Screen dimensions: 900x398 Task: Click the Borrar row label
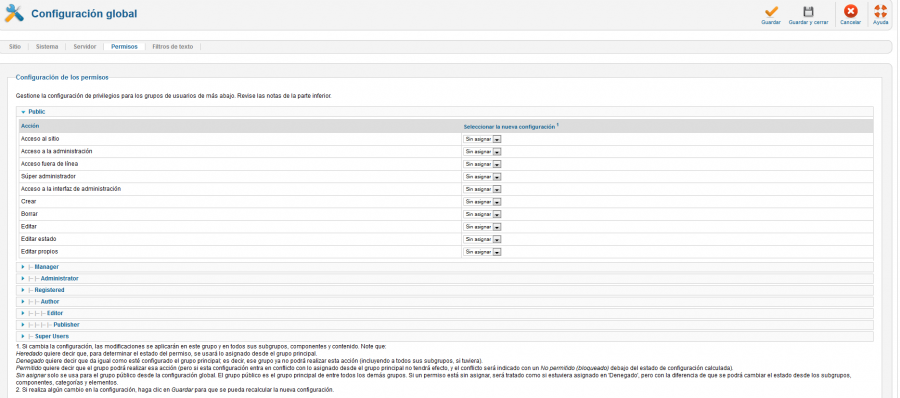pos(29,214)
